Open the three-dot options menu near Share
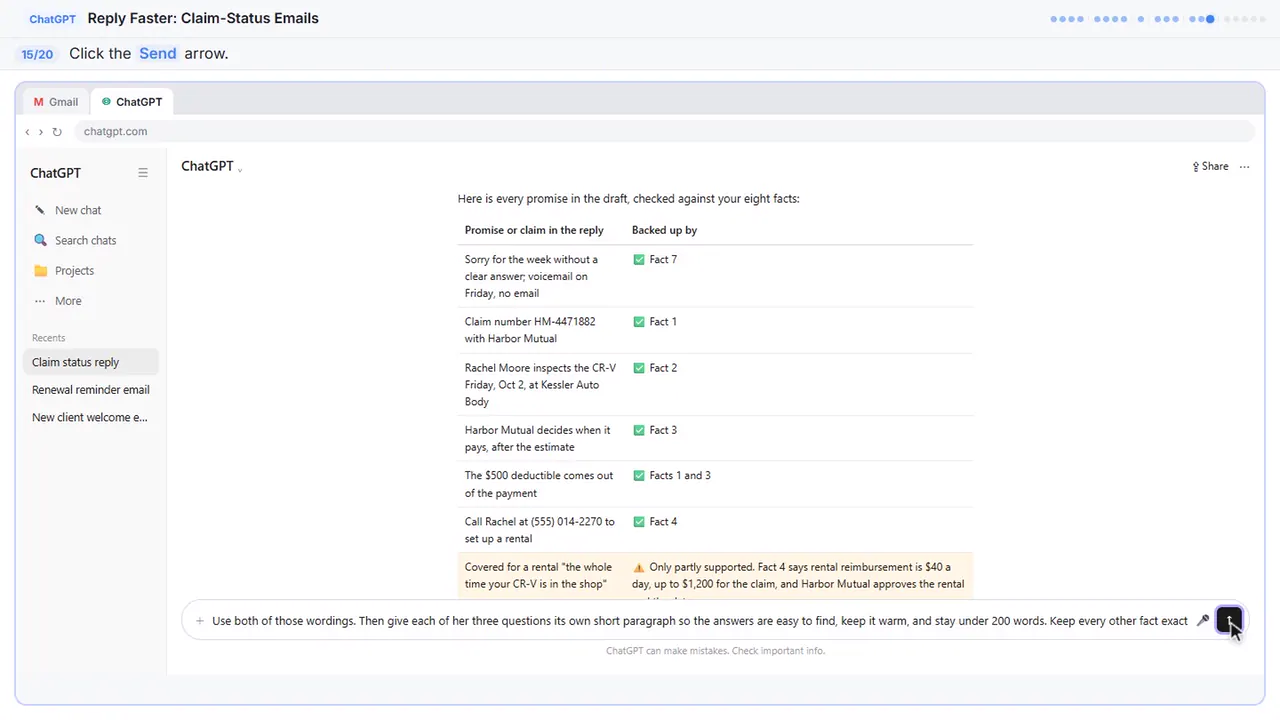This screenshot has height=720, width=1280. point(1244,167)
